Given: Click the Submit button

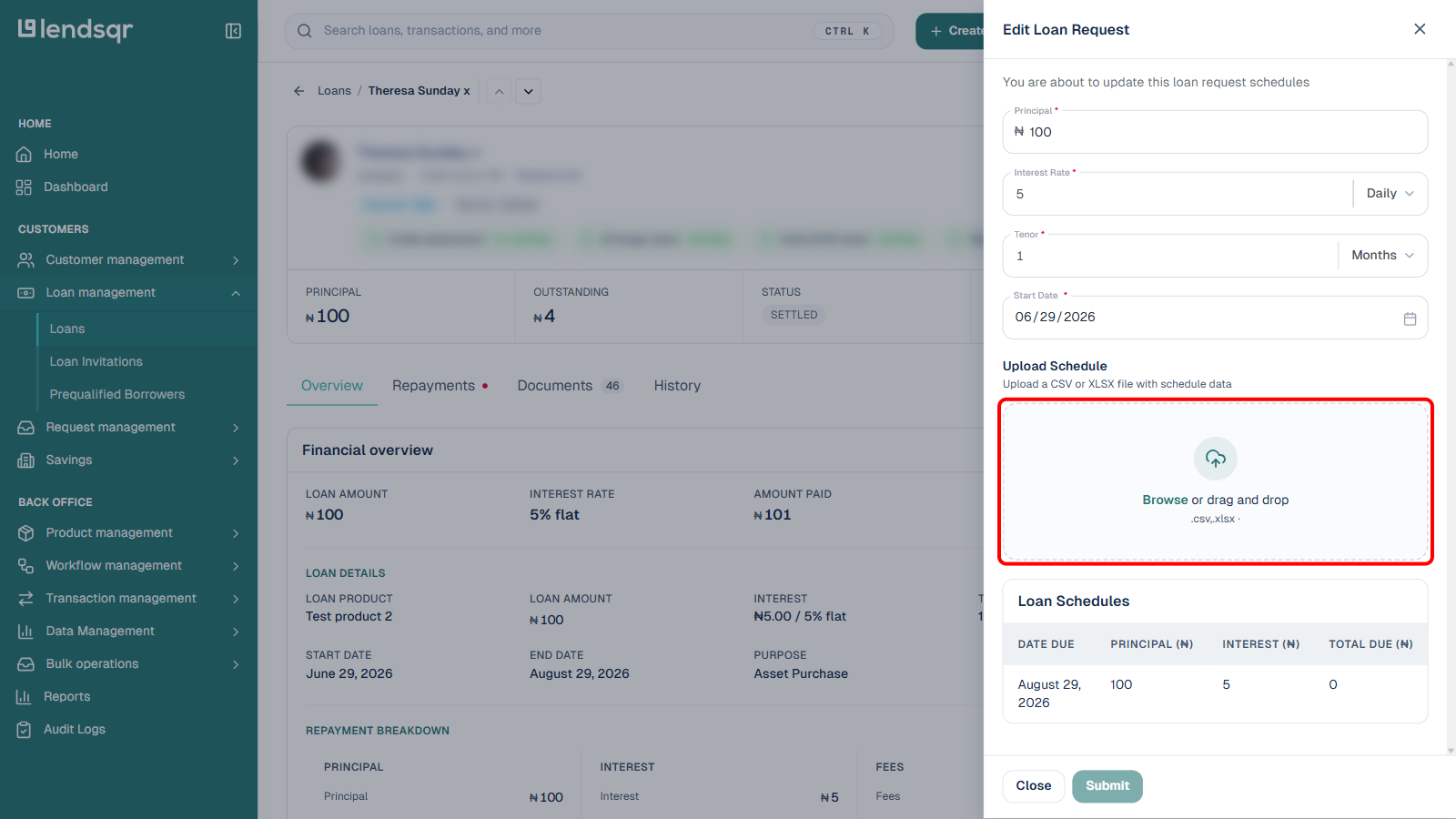Looking at the screenshot, I should pyautogui.click(x=1107, y=786).
